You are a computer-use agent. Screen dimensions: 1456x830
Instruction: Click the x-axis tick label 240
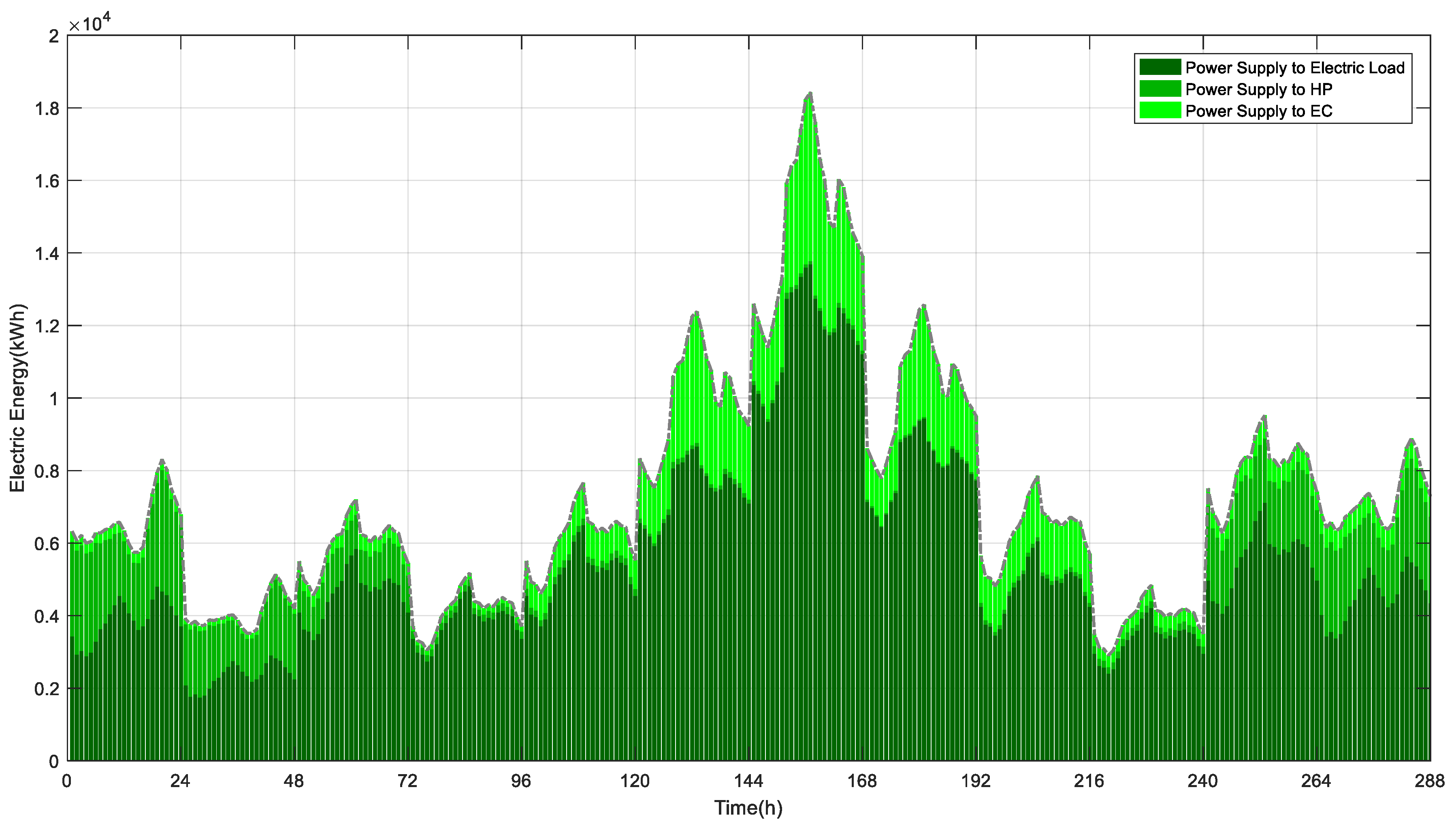click(1202, 781)
